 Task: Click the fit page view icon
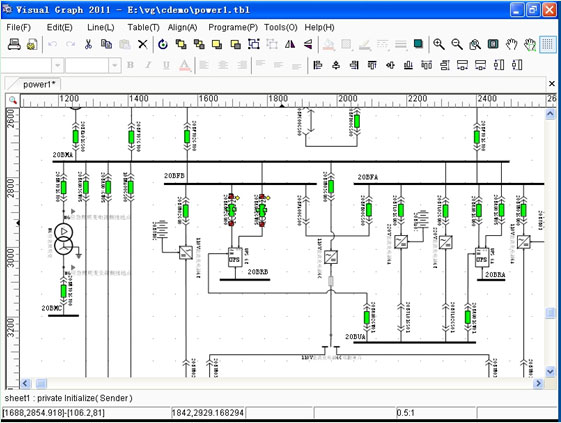pos(493,44)
